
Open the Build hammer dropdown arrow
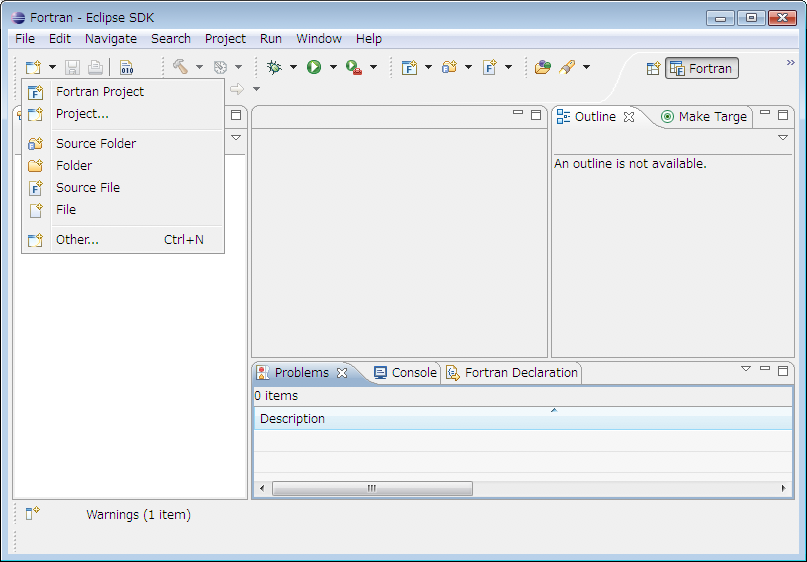[x=199, y=67]
